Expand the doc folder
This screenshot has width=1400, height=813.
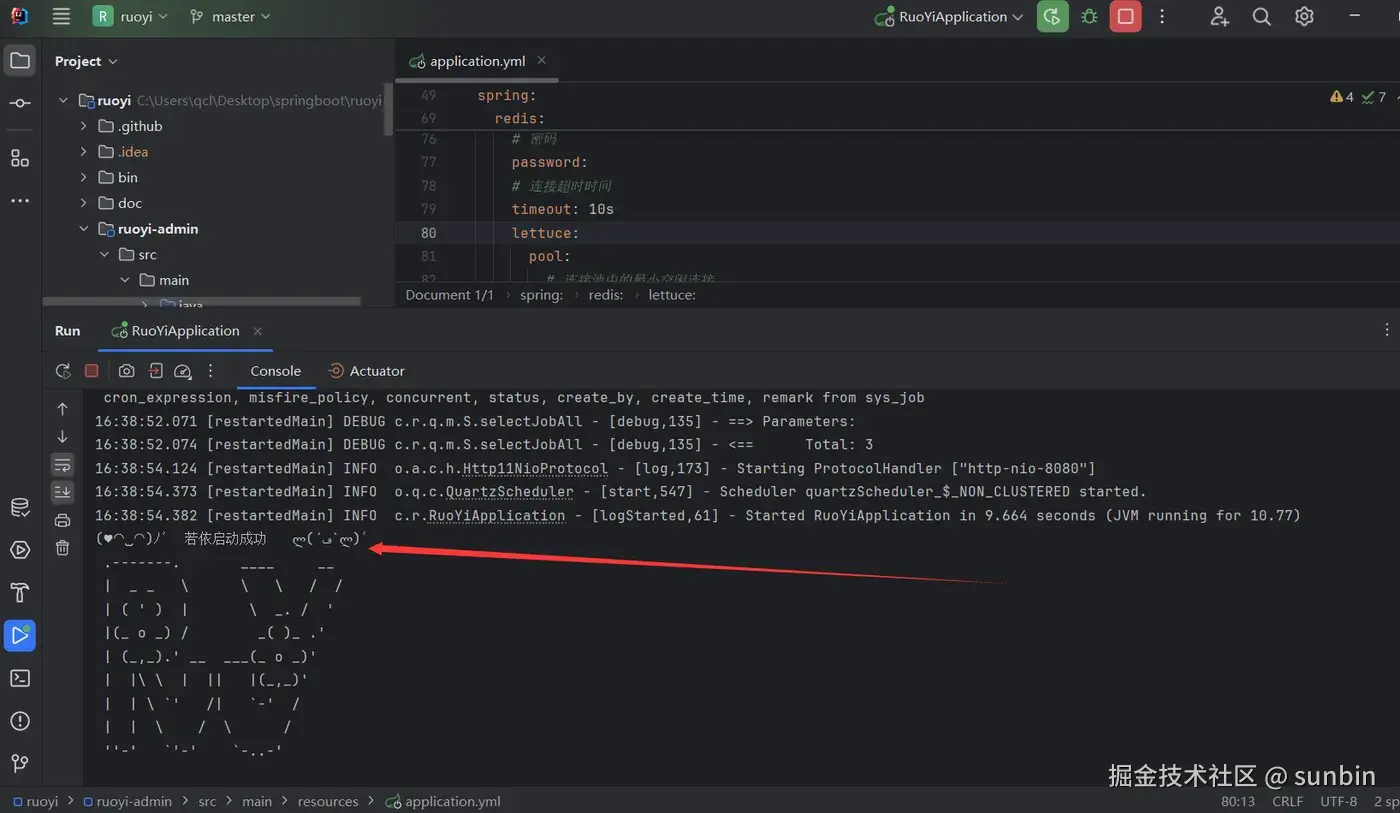click(84, 203)
